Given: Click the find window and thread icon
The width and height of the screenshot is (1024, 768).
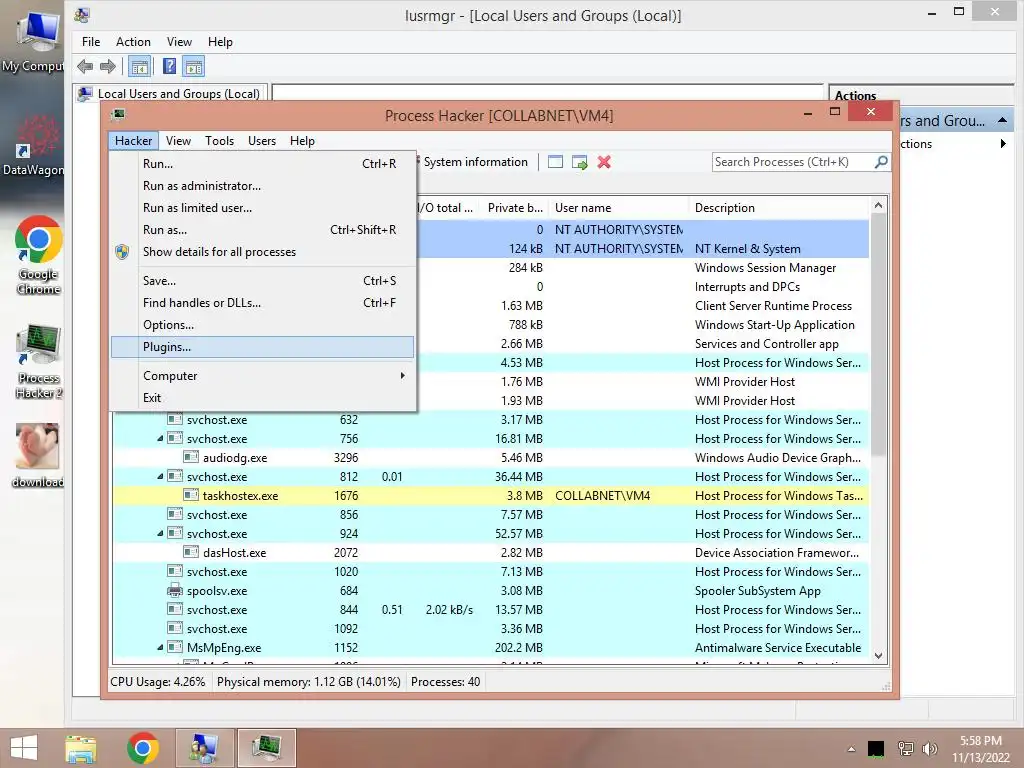Looking at the screenshot, I should (x=579, y=162).
